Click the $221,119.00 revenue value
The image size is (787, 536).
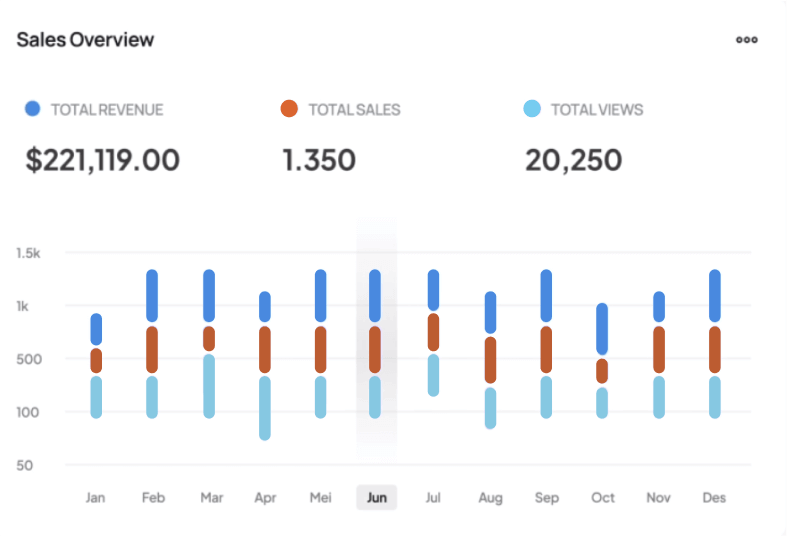pyautogui.click(x=103, y=160)
